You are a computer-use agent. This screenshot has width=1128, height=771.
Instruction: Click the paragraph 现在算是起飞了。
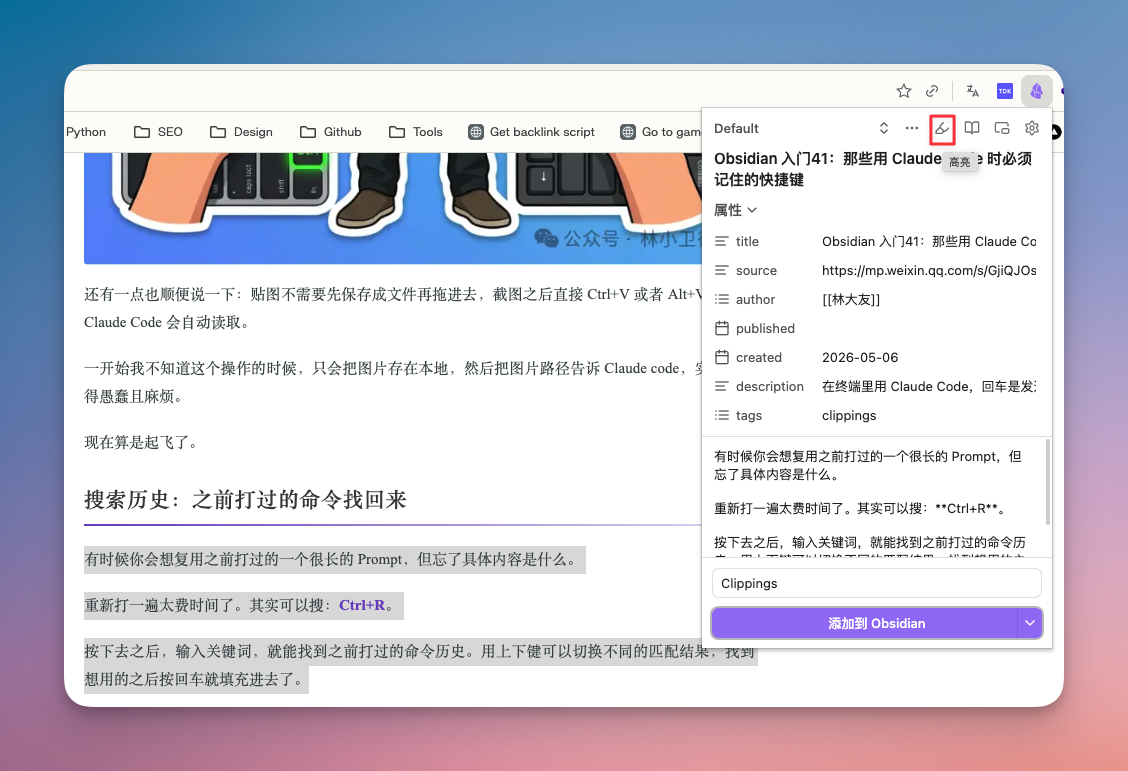(141, 442)
